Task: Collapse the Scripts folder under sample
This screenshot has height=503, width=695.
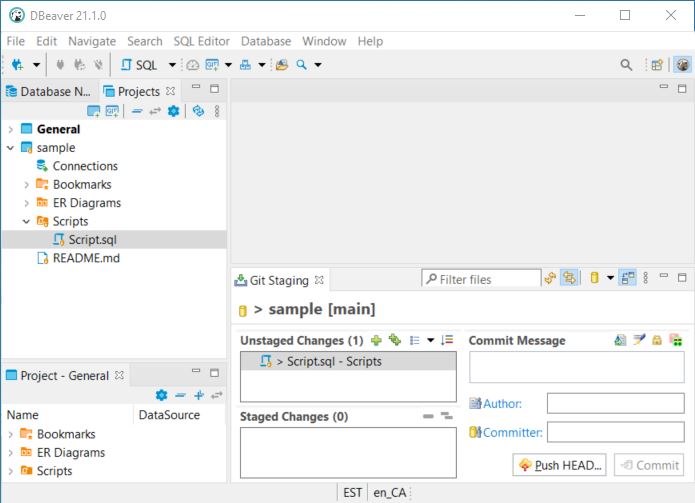Action: pos(27,221)
